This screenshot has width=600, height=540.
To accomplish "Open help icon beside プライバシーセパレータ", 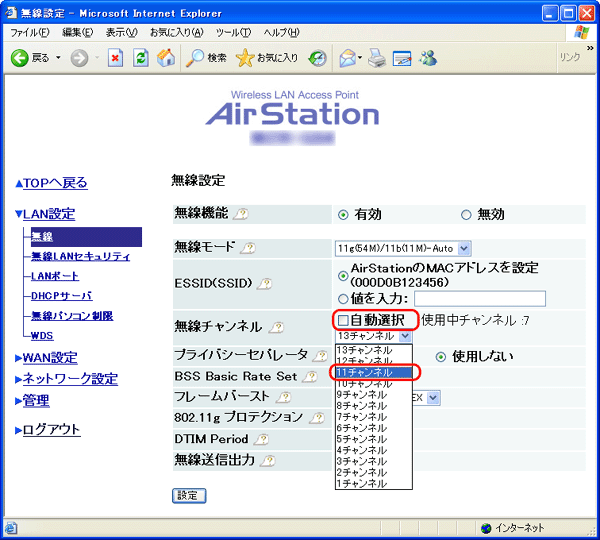I will click(320, 356).
